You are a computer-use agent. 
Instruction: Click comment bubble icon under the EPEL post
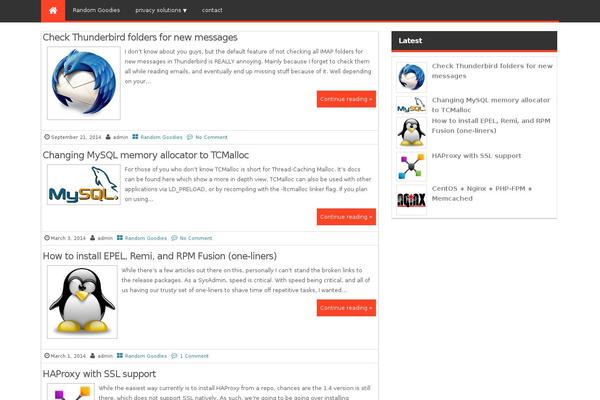pyautogui.click(x=174, y=356)
